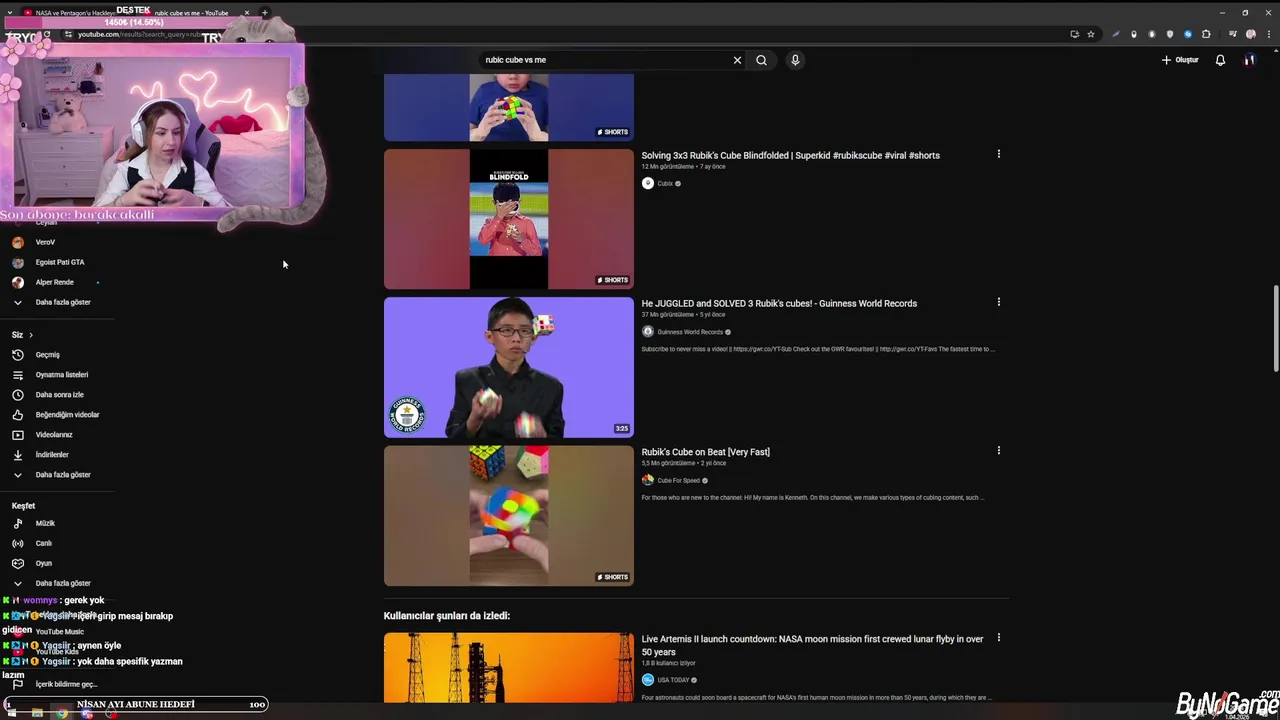This screenshot has width=1280, height=720.
Task: Open the Chrome three-dot menu
Action: pos(1267,34)
